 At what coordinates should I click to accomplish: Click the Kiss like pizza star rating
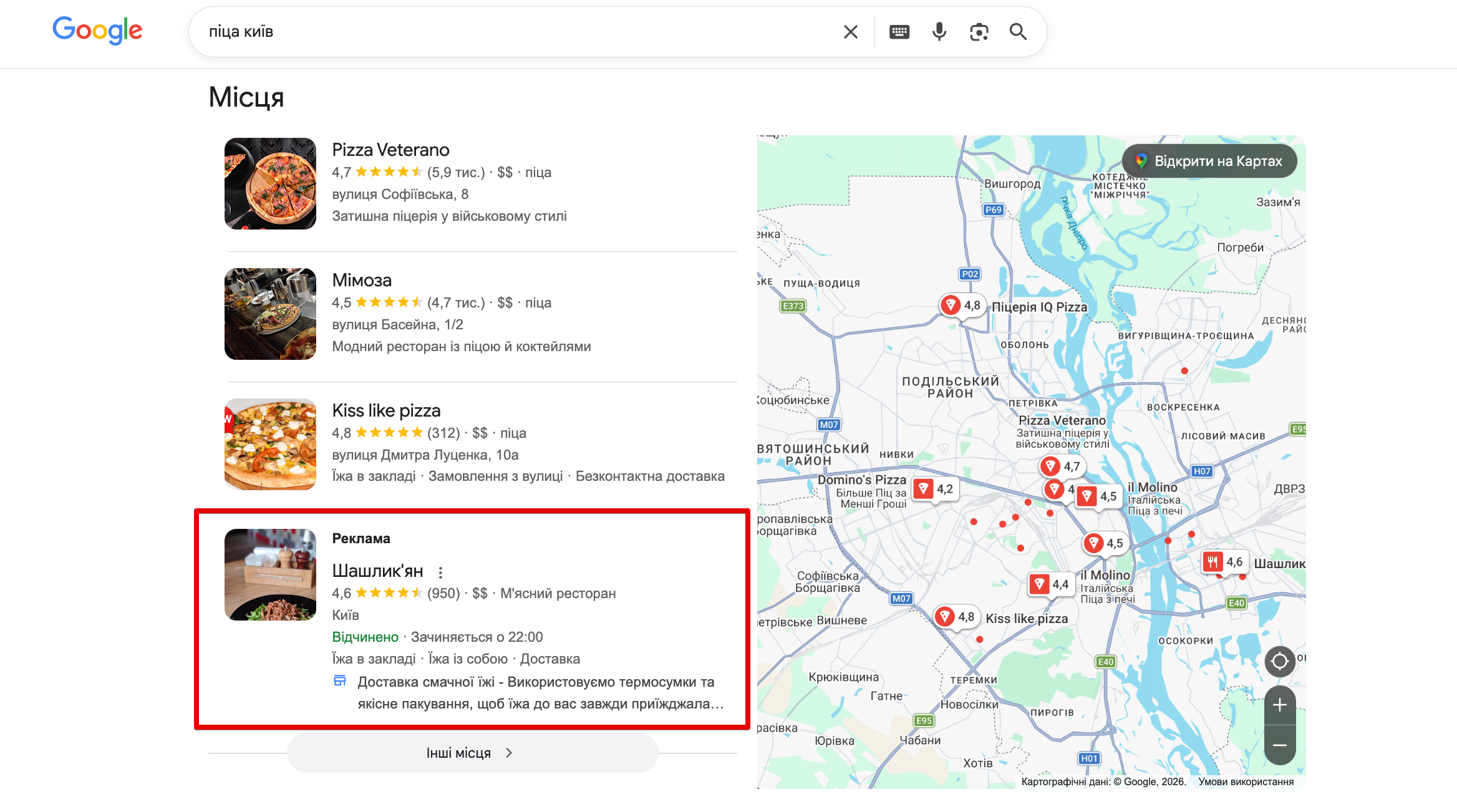(x=389, y=433)
